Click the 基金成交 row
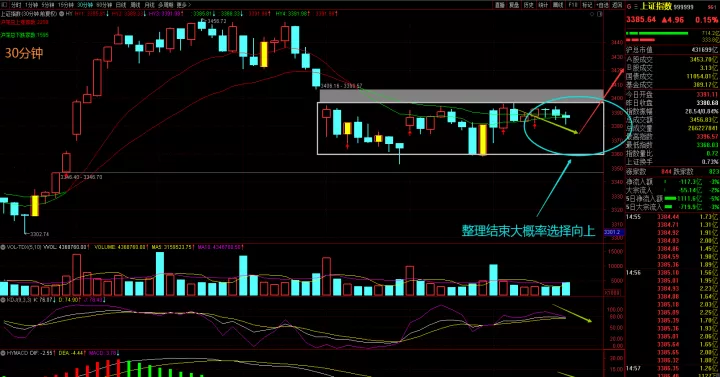Image resolution: width=720 pixels, height=377 pixels. (672, 85)
